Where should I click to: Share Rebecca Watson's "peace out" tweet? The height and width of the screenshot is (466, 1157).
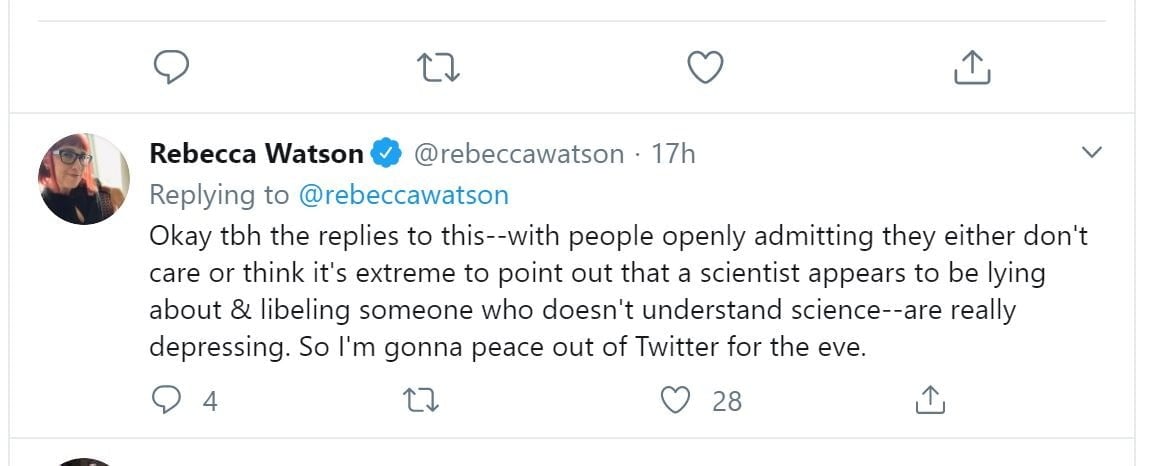point(930,400)
